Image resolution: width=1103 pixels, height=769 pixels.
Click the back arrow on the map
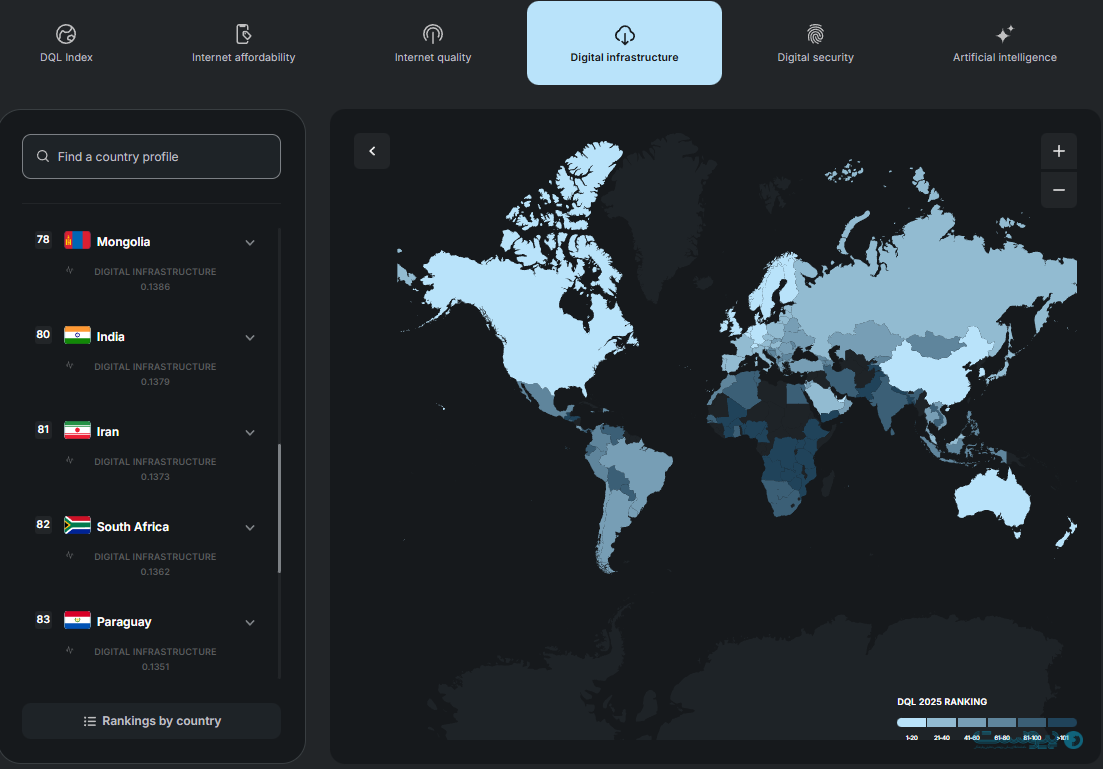tap(372, 151)
